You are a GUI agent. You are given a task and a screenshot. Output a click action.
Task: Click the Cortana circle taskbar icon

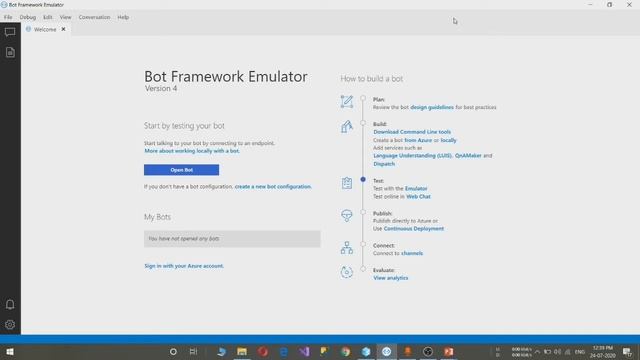tap(173, 351)
